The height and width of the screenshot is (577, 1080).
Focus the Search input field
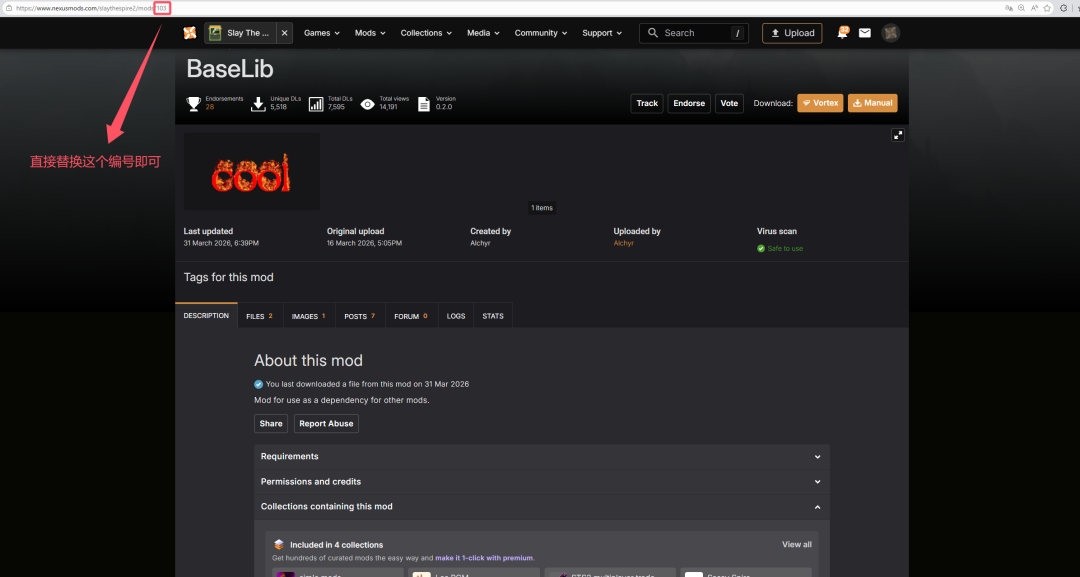coord(694,33)
